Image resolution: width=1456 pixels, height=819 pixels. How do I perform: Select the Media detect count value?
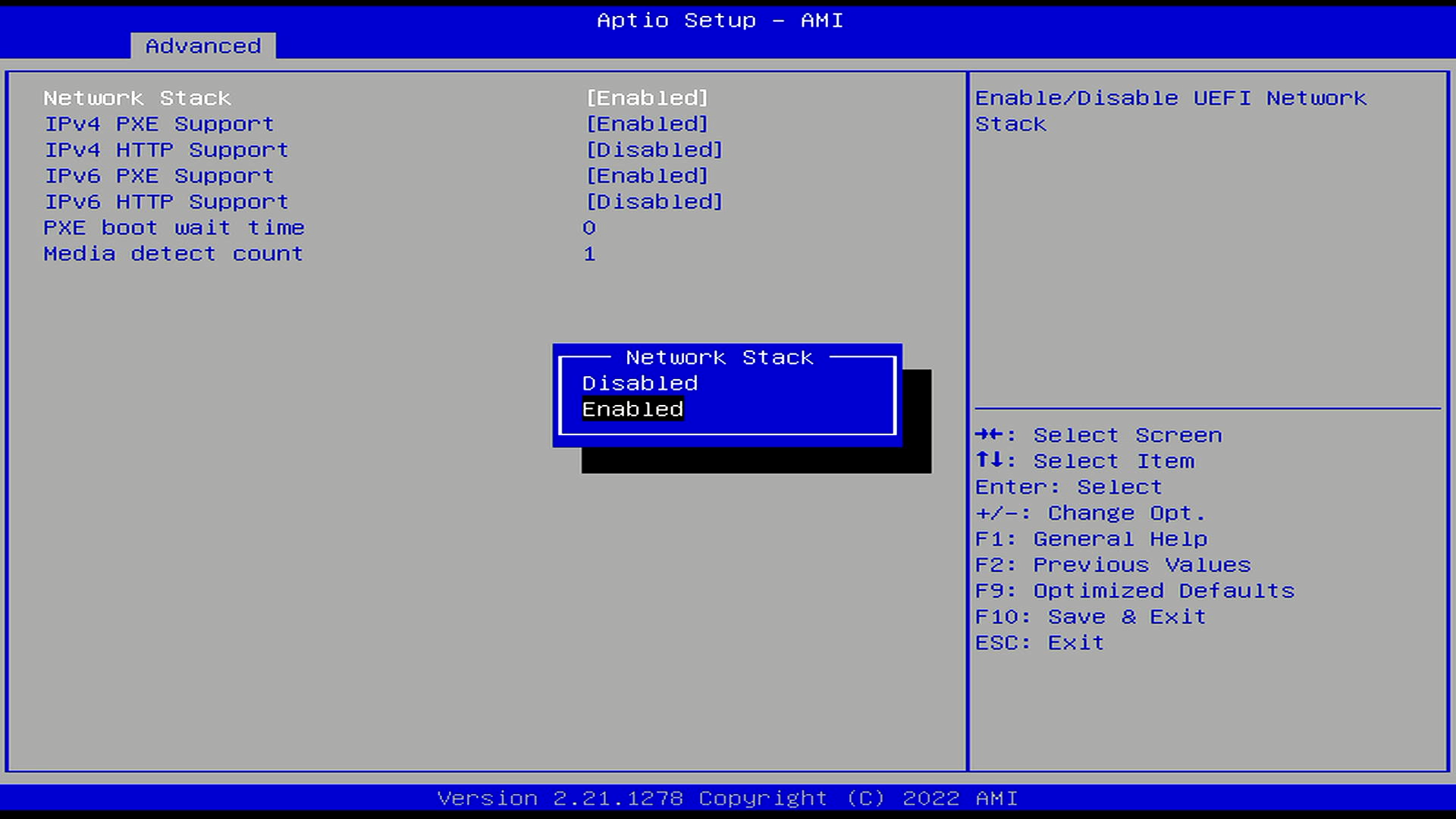coord(589,254)
